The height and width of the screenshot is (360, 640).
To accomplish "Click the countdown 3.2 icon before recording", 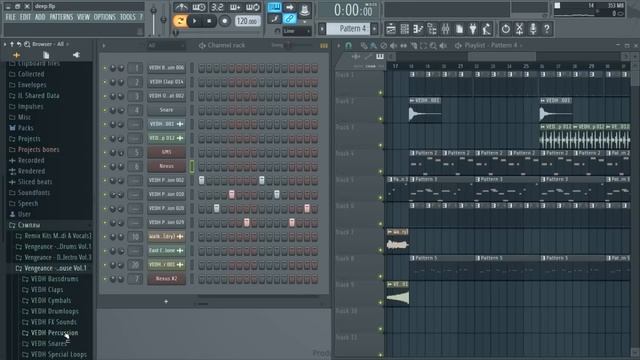I will pos(217,7).
